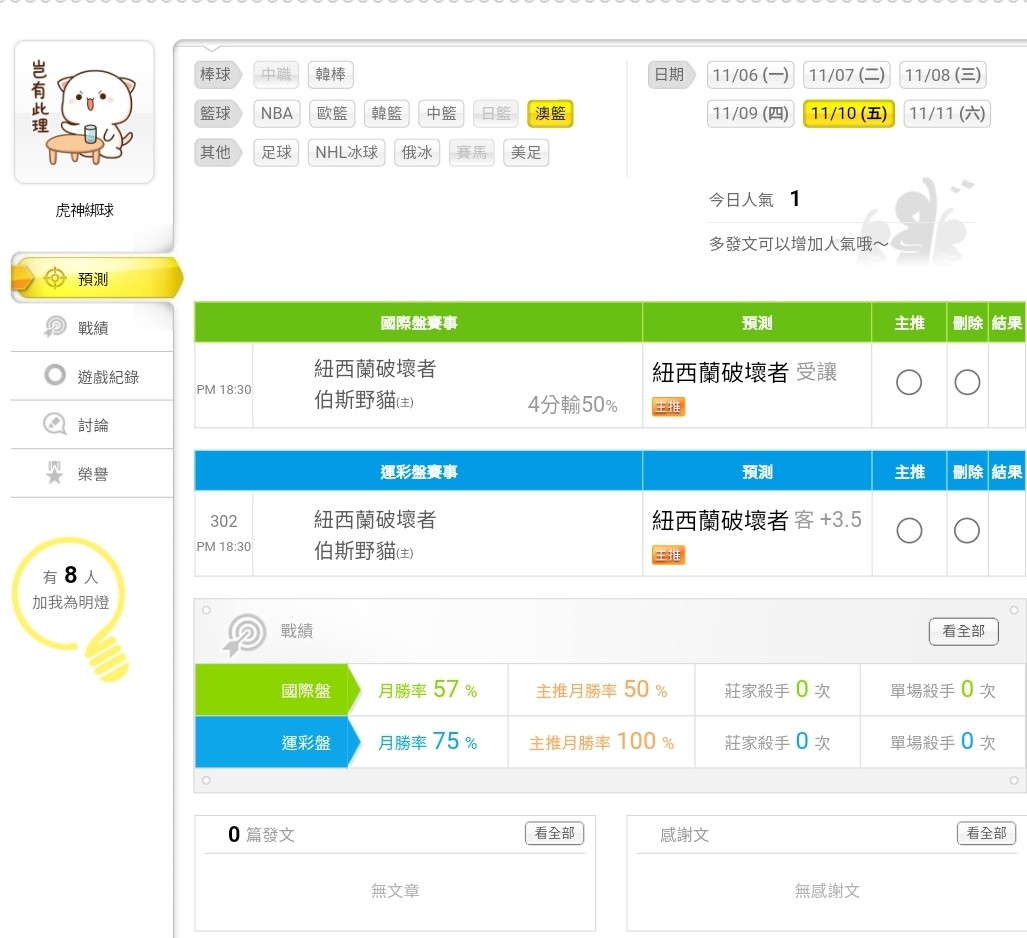The height and width of the screenshot is (938, 1027).
Task: Select the NHL冰球 filter
Action: click(x=346, y=153)
